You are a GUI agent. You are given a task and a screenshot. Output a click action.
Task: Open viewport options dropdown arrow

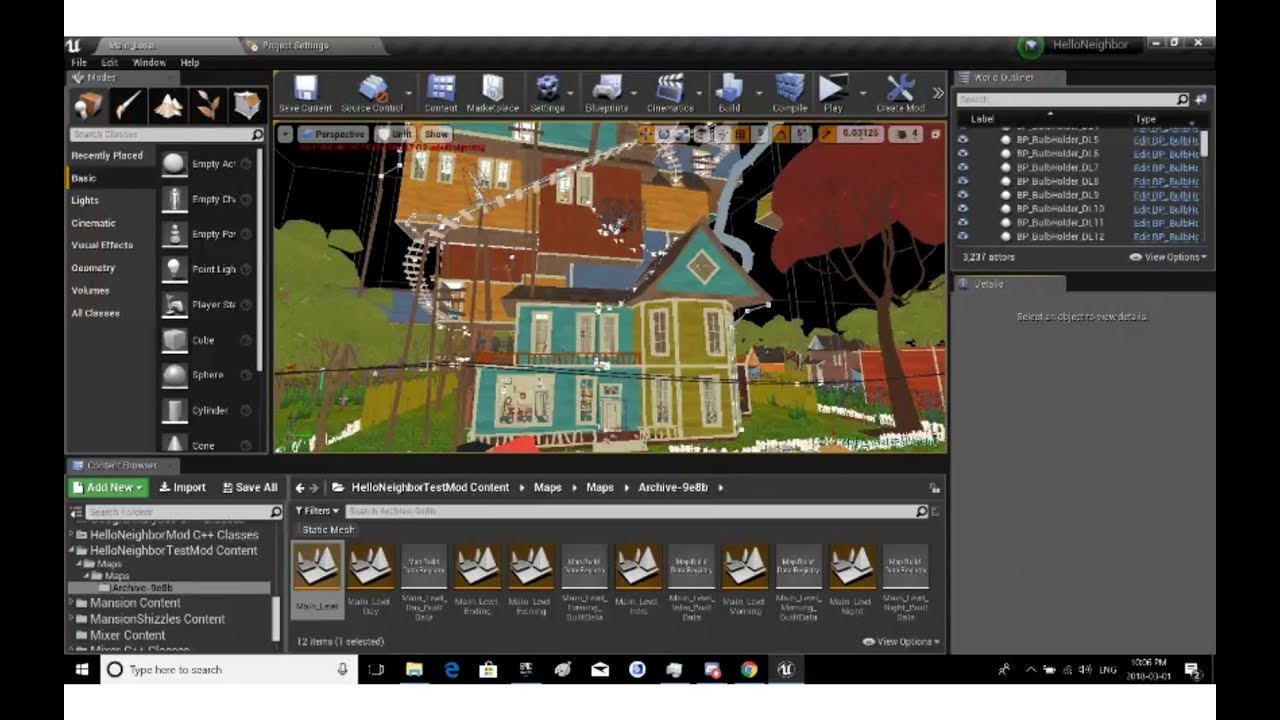click(x=285, y=134)
